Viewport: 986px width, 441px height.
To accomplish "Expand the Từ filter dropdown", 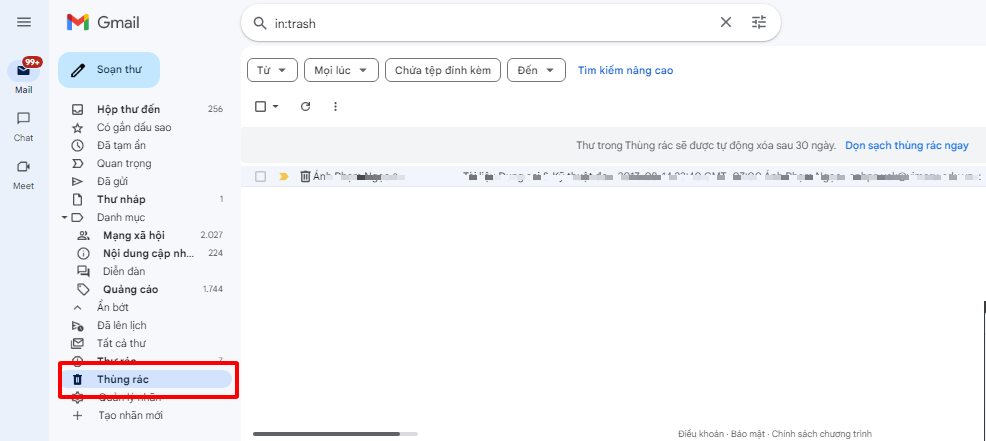I will [272, 70].
